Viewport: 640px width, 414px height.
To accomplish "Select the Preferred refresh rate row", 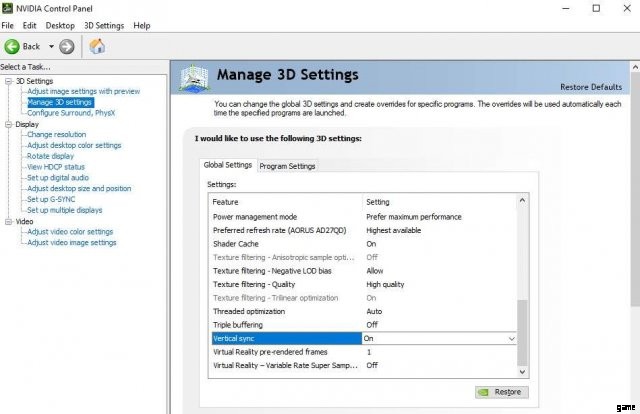I will [x=362, y=230].
